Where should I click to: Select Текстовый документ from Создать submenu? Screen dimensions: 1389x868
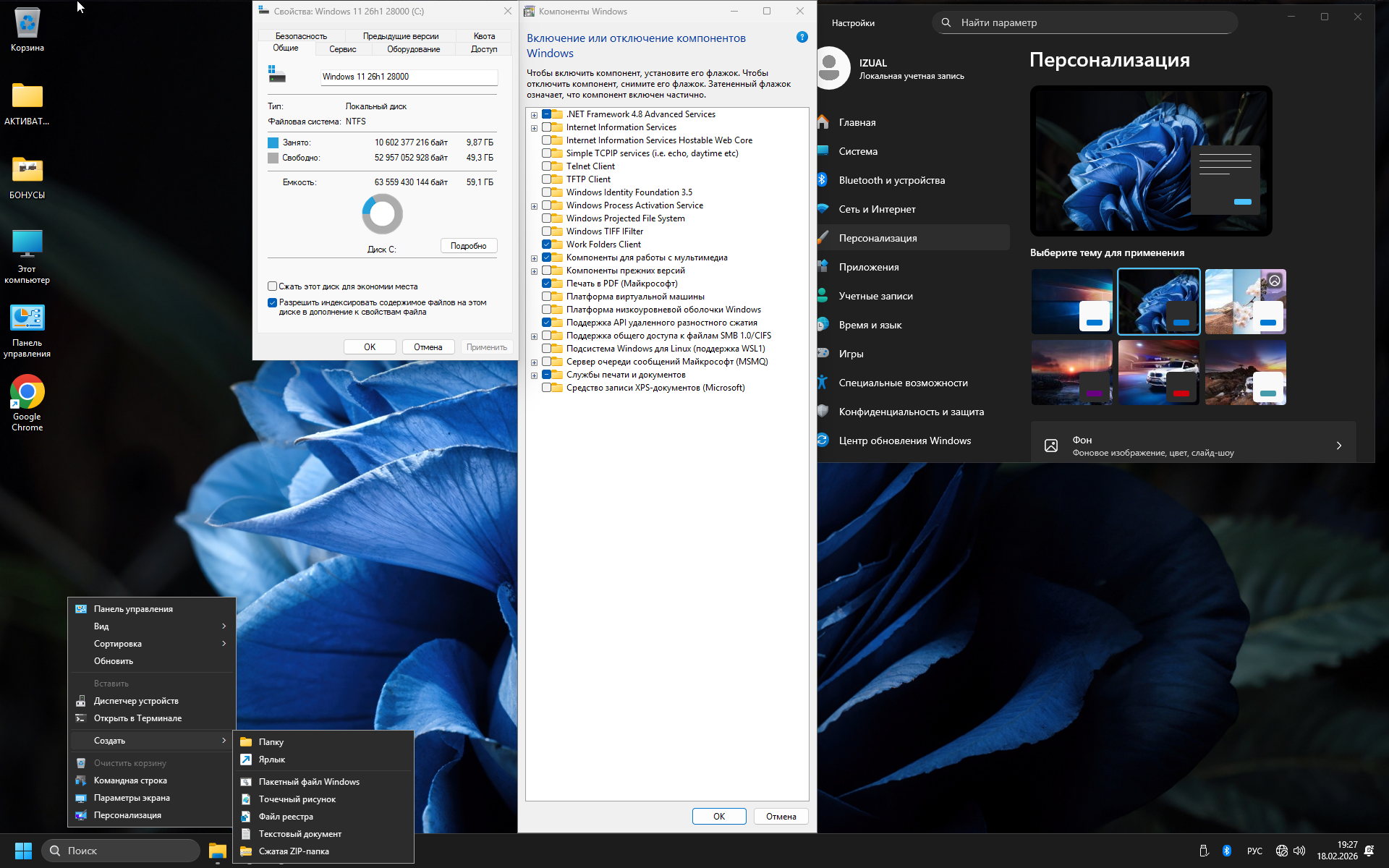[300, 834]
